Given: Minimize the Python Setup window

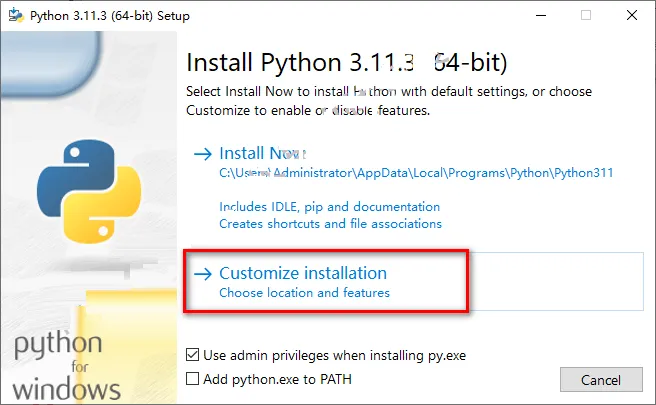Looking at the screenshot, I should 541,15.
